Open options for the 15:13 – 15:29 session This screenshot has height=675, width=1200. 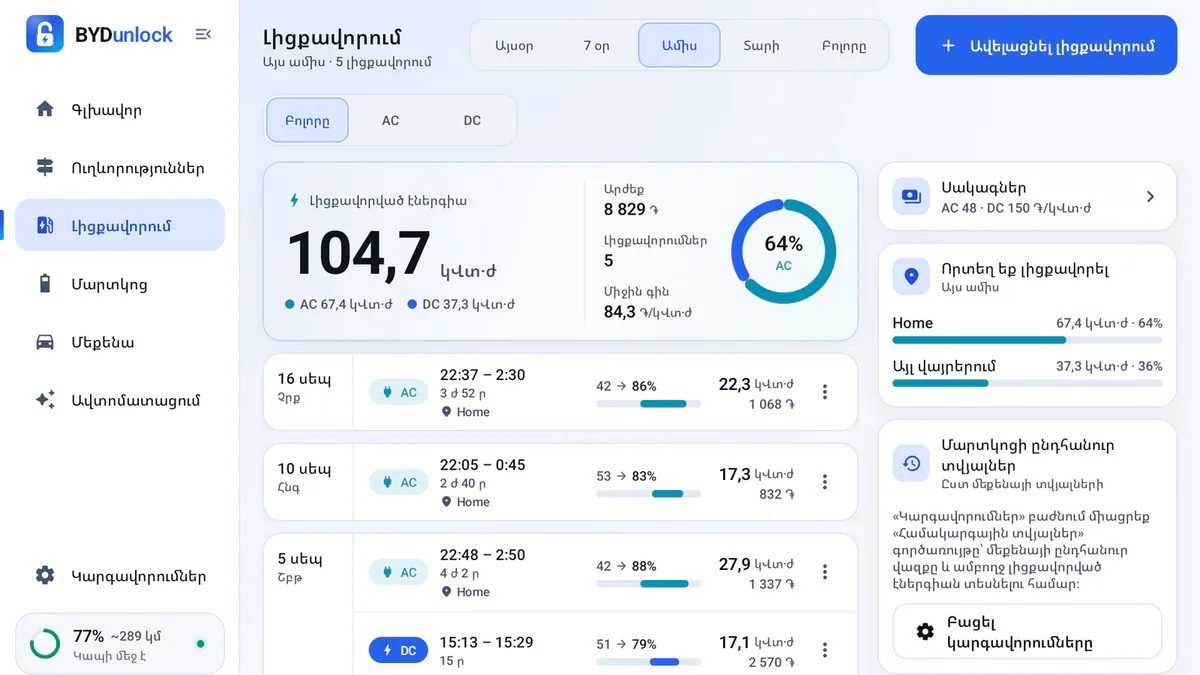[825, 650]
